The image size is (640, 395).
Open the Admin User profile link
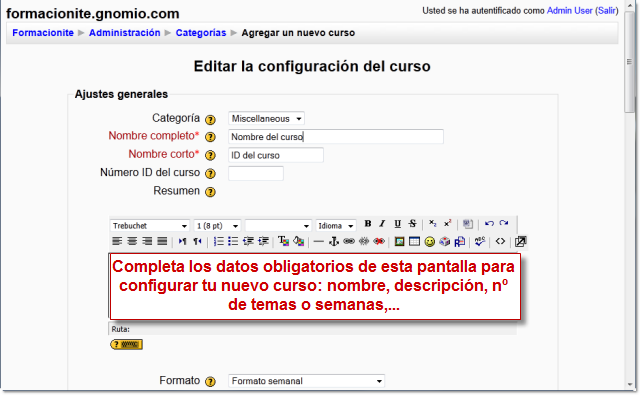click(x=569, y=11)
